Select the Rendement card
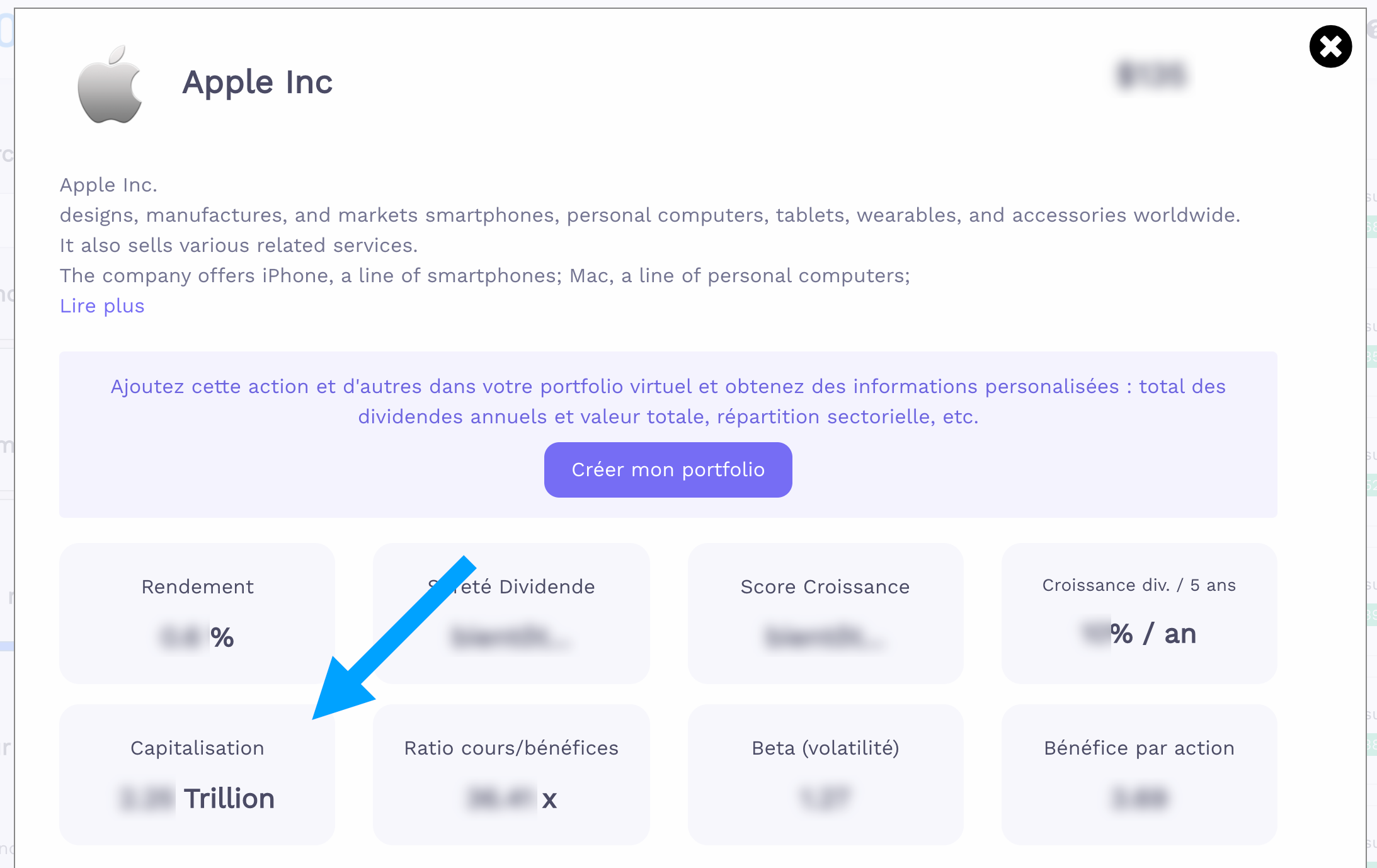The height and width of the screenshot is (868, 1377). click(x=197, y=613)
